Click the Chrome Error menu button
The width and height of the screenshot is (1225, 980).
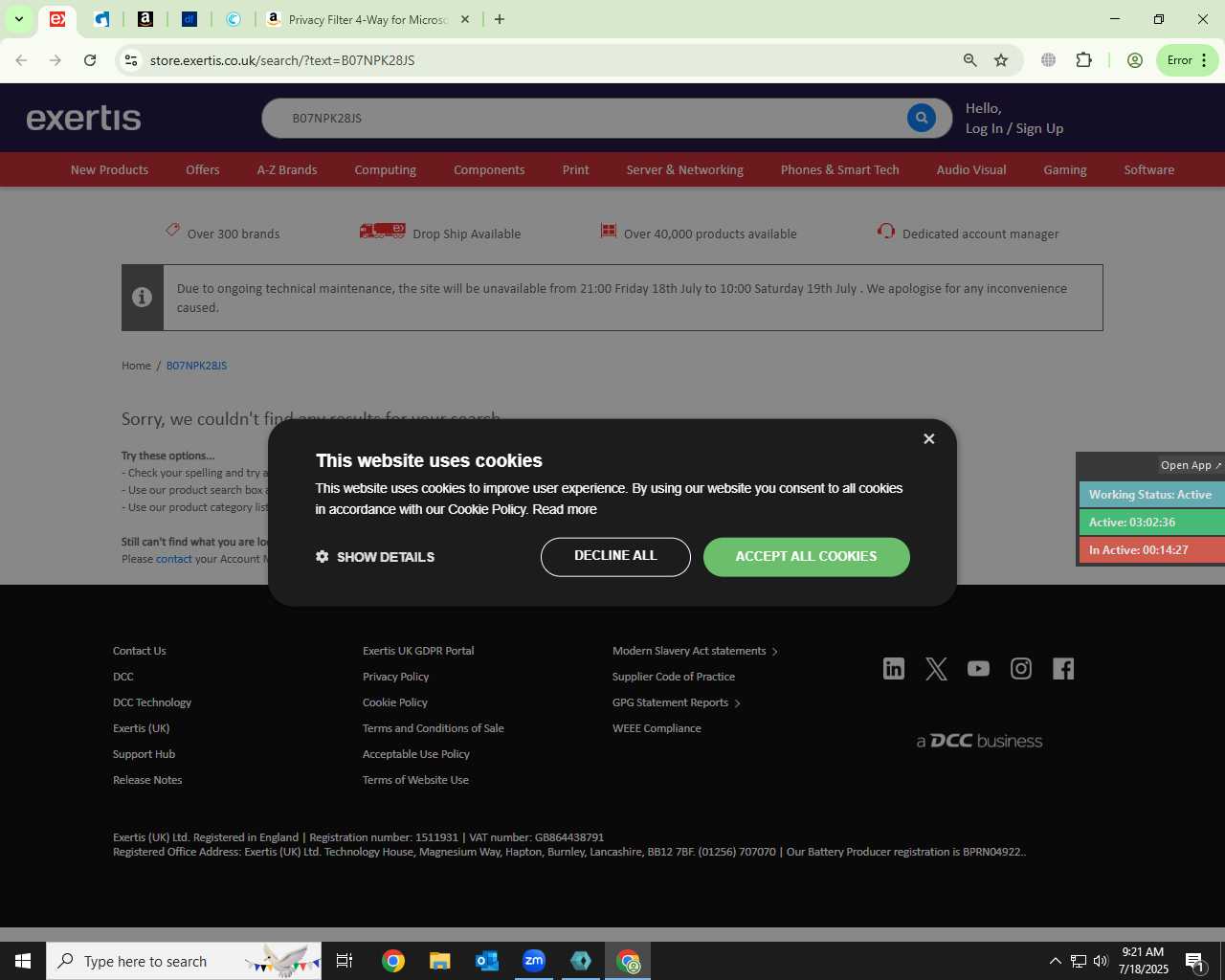click(x=1187, y=60)
